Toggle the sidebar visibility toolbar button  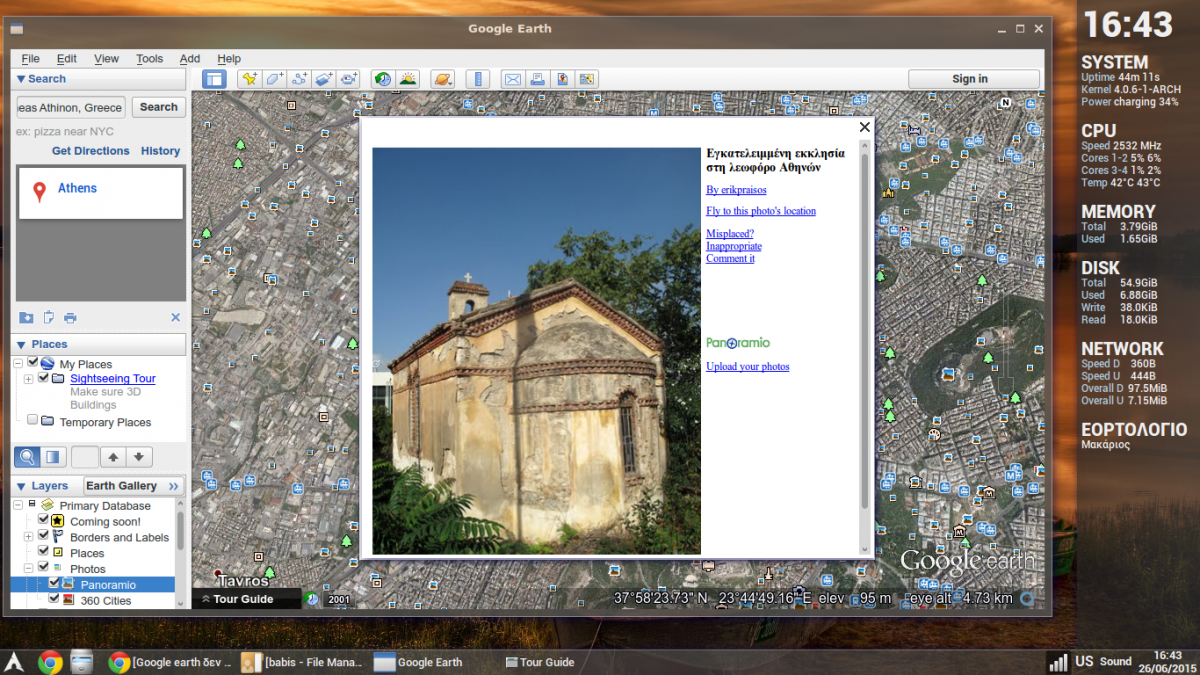(214, 79)
